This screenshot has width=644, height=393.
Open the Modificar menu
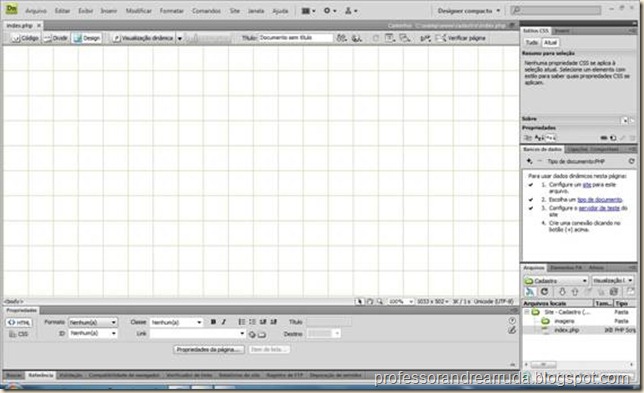(138, 11)
